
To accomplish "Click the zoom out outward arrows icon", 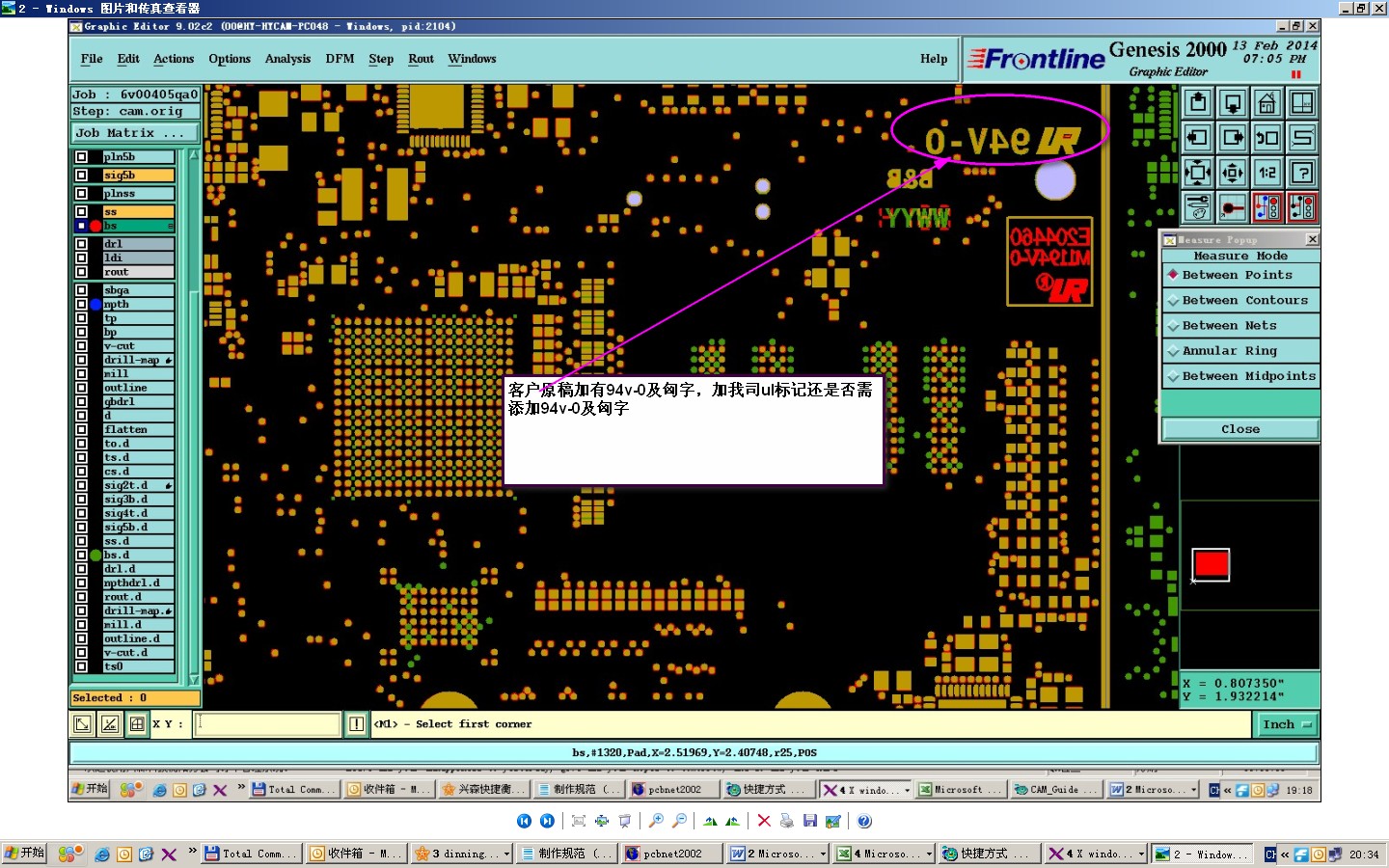I will pos(1232,173).
